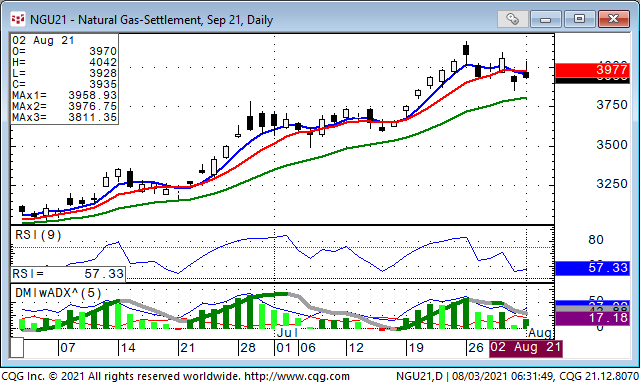Click the 07 date axis label
The image size is (640, 384).
tap(68, 348)
